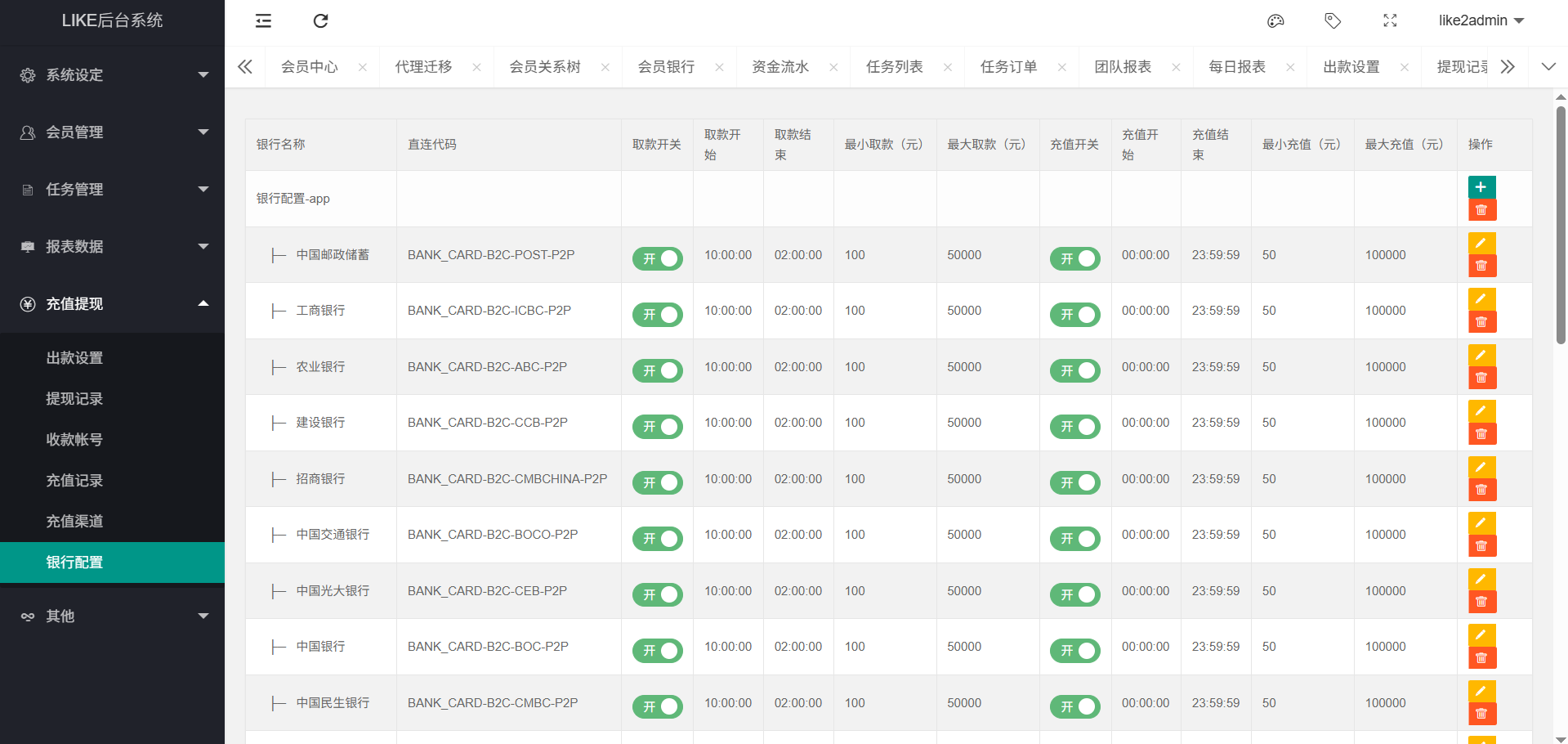The image size is (1568, 744).
Task: Add a bank under 银行配置-app
Action: click(x=1481, y=187)
